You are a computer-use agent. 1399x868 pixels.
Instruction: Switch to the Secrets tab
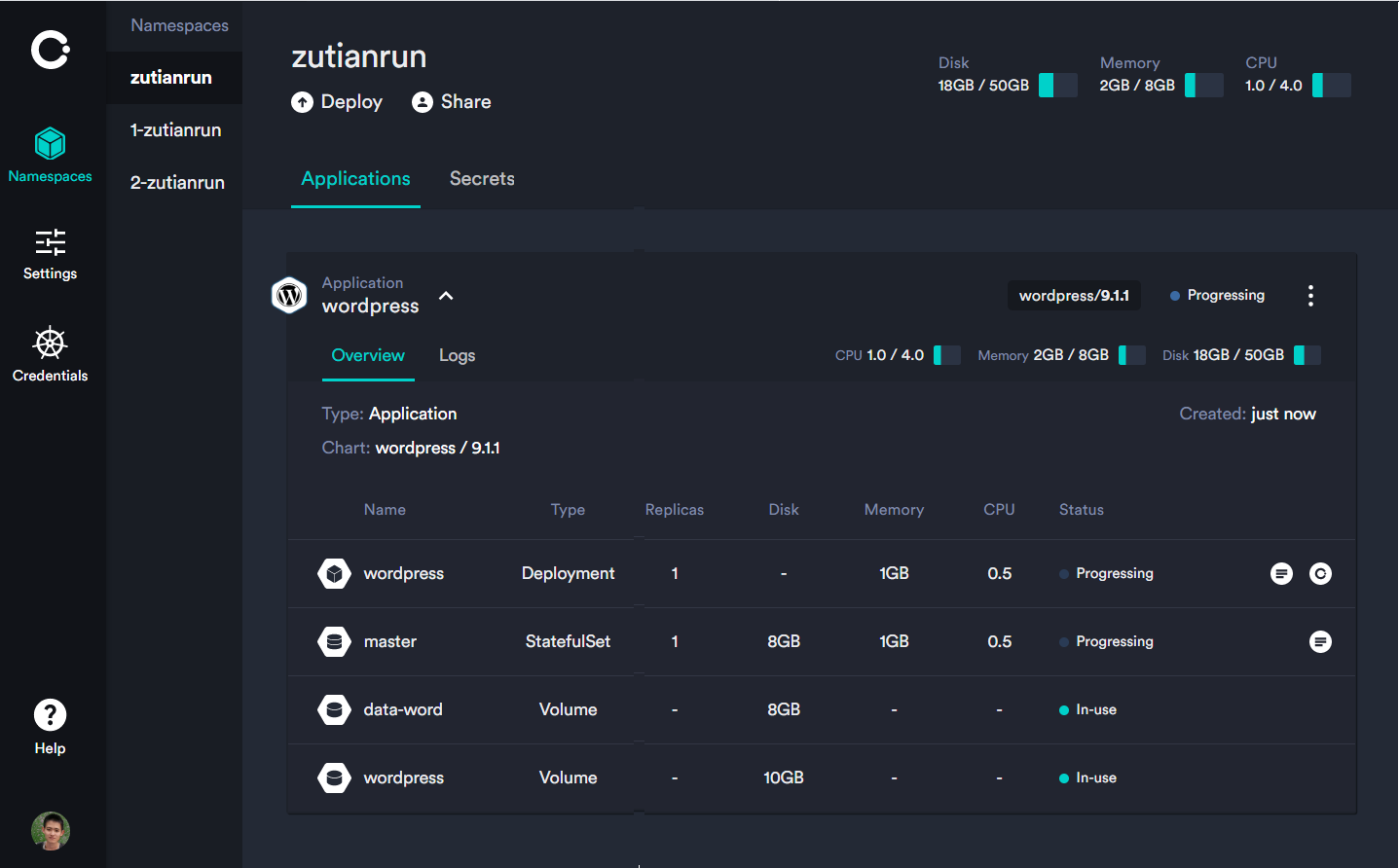pos(482,179)
